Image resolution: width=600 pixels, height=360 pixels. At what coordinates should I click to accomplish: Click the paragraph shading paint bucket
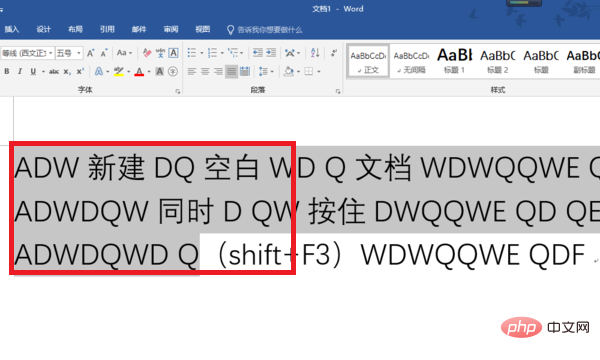(x=289, y=72)
